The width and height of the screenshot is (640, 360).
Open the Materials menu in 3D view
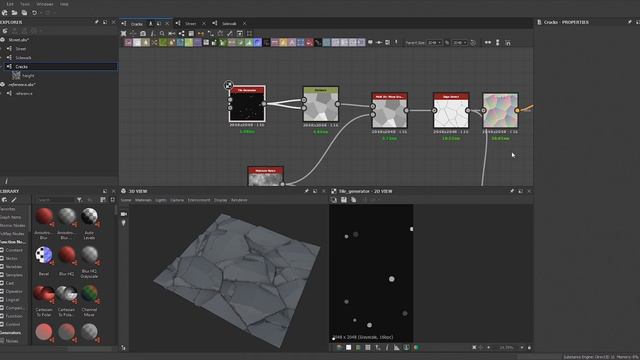click(143, 200)
